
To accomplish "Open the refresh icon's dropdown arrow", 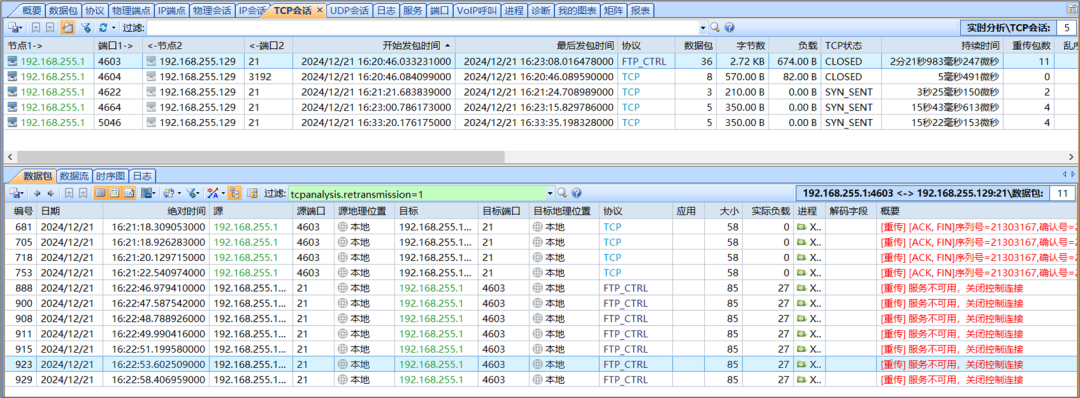I will point(113,28).
